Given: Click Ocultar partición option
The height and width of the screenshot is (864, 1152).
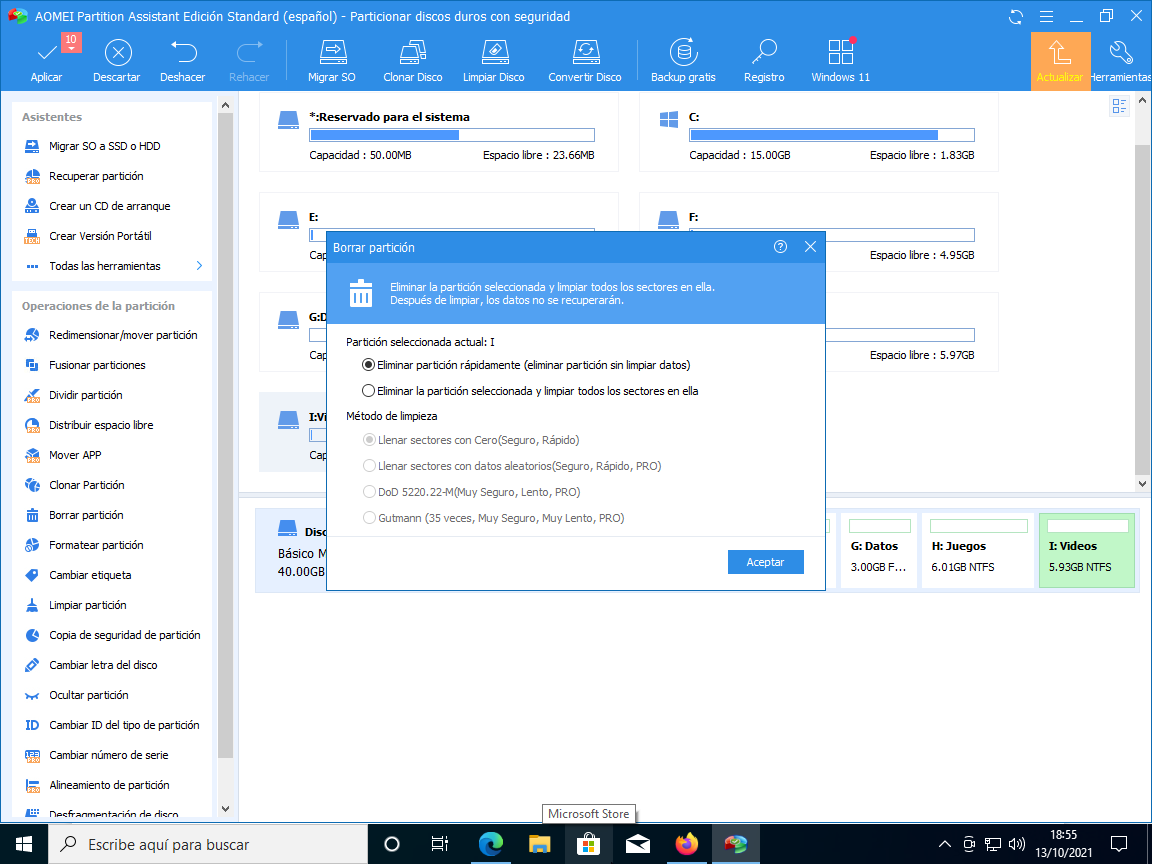Looking at the screenshot, I should pyautogui.click(x=88, y=696).
